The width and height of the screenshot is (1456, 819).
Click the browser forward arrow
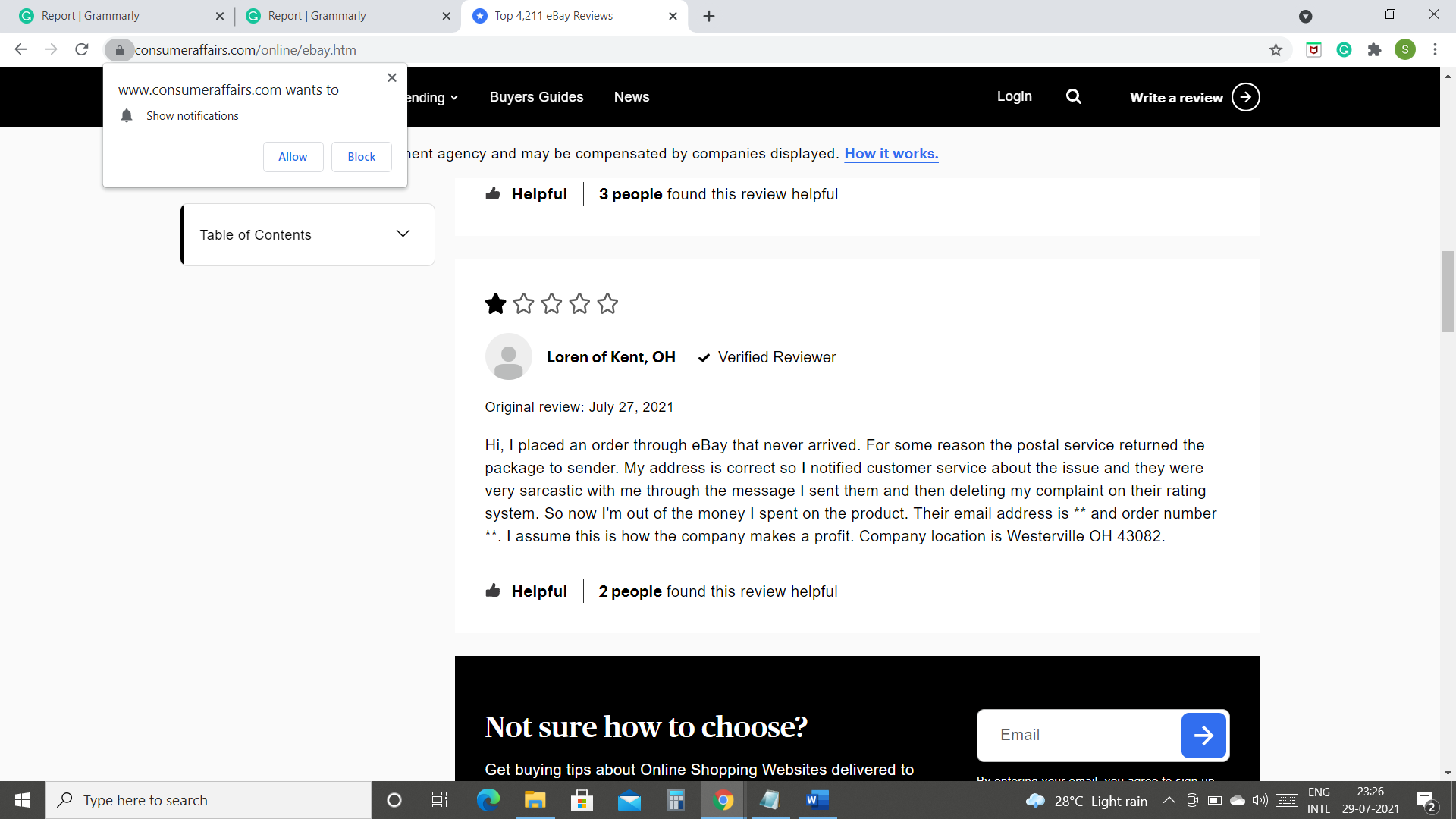point(51,49)
